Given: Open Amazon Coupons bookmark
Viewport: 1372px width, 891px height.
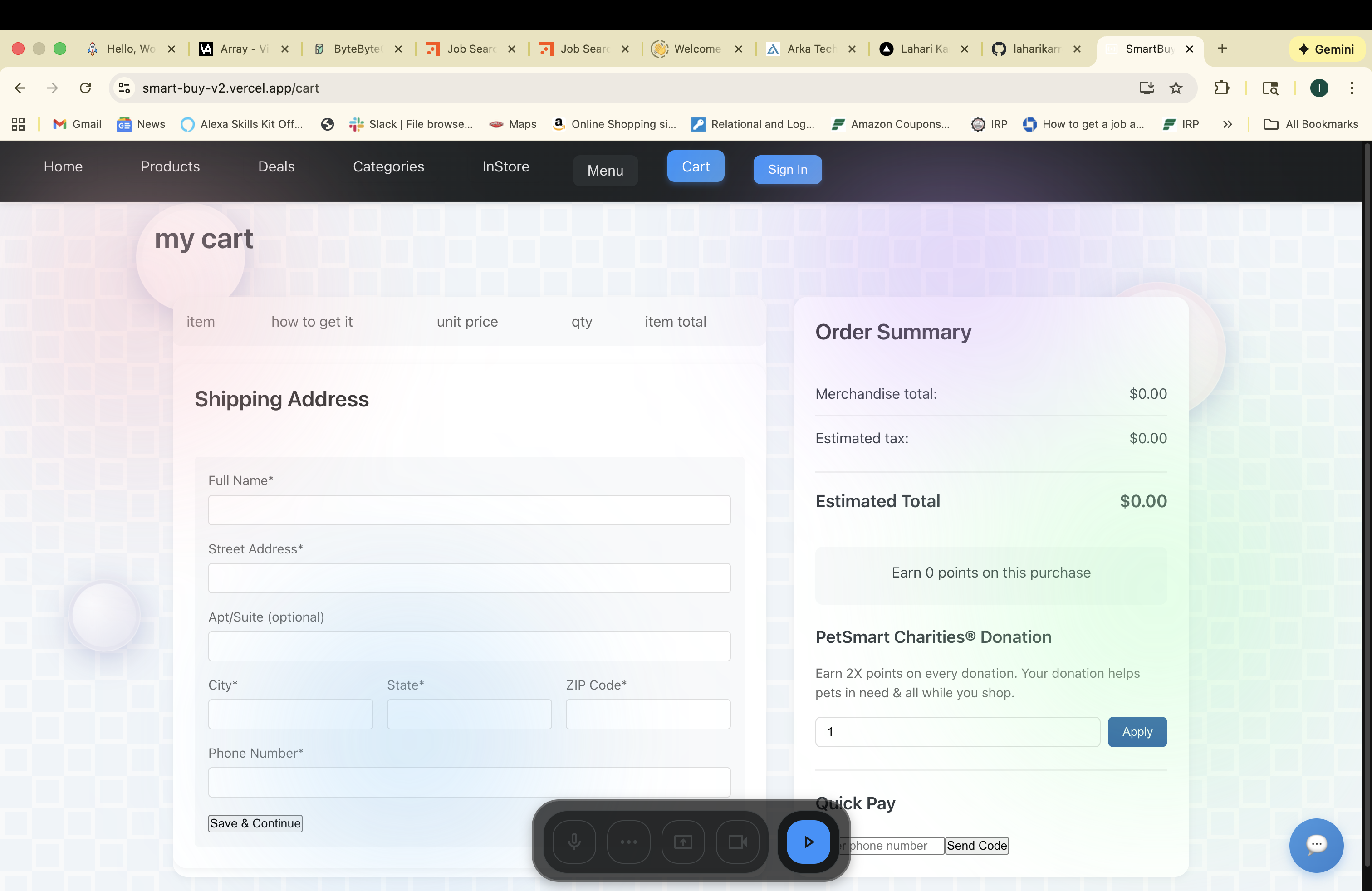Looking at the screenshot, I should (890, 124).
